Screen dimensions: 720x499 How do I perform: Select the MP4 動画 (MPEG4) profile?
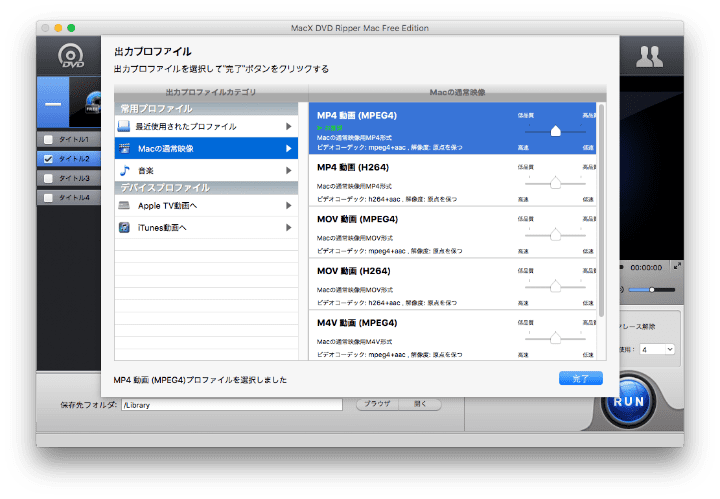pos(452,129)
